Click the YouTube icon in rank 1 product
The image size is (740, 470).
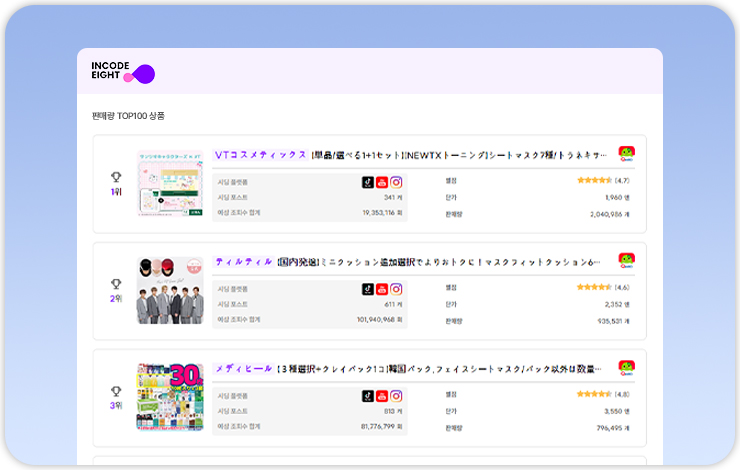tap(382, 182)
